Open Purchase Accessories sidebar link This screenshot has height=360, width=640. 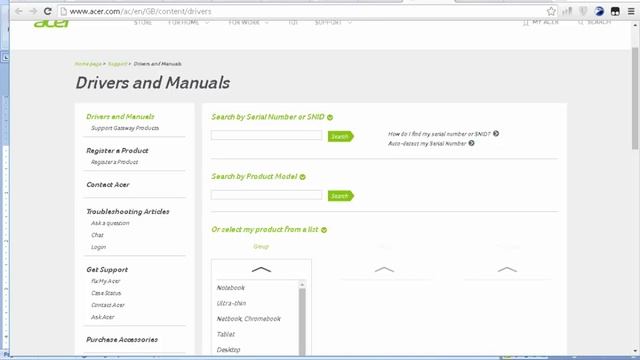122,340
